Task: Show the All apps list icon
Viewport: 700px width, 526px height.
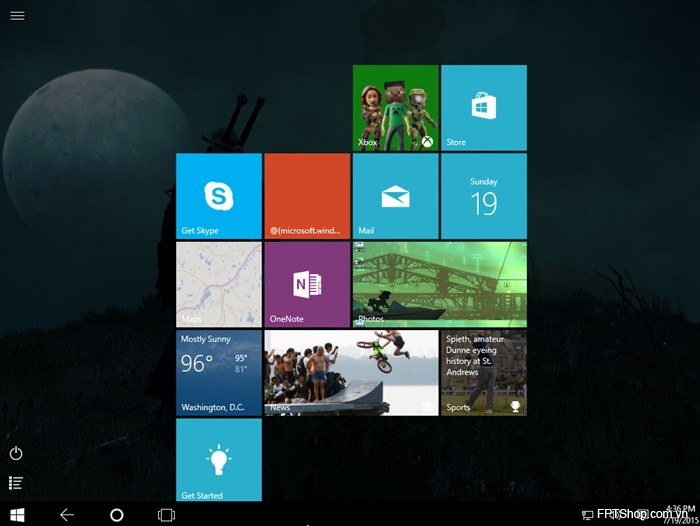Action: click(x=16, y=483)
